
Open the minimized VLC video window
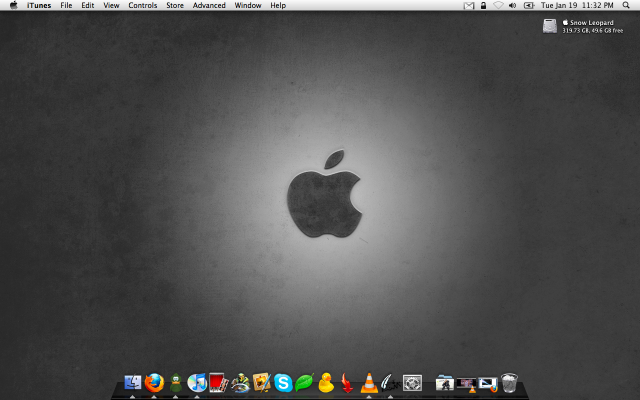pos(467,385)
